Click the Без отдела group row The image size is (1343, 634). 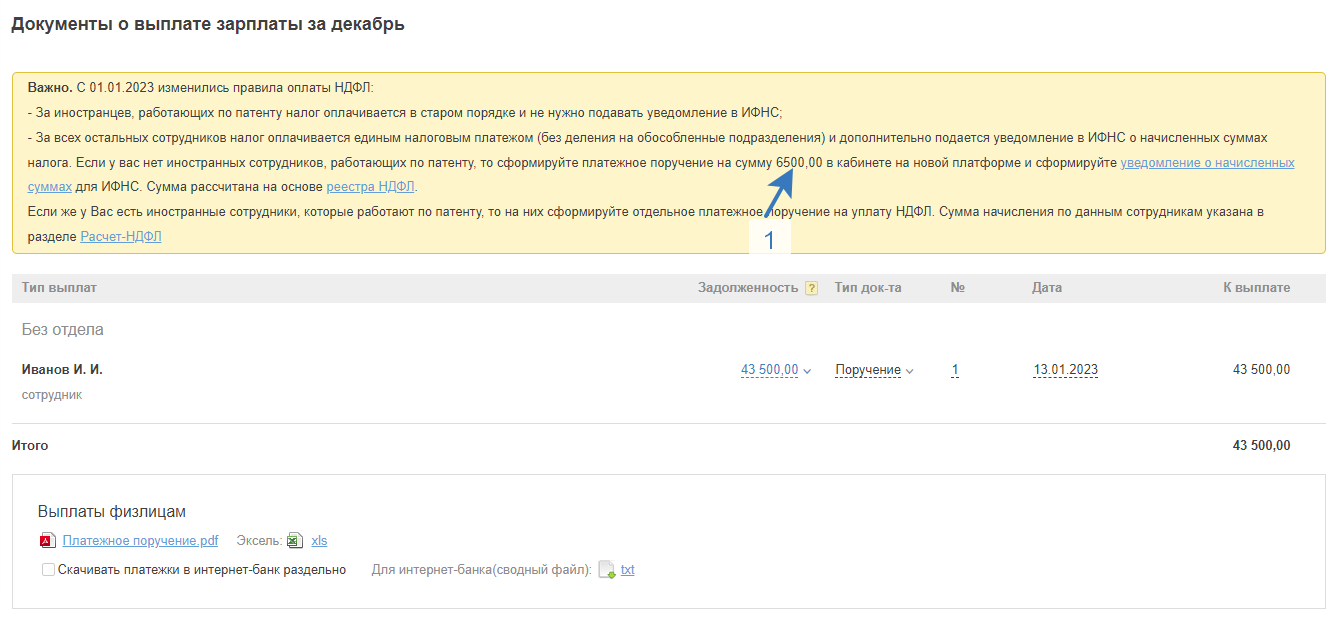pyautogui.click(x=63, y=329)
